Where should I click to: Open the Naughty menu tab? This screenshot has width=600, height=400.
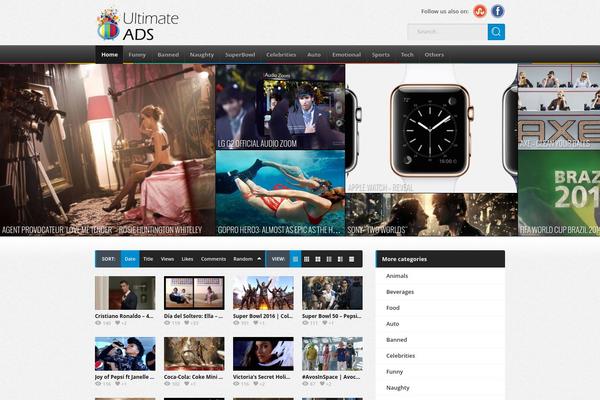(x=202, y=55)
